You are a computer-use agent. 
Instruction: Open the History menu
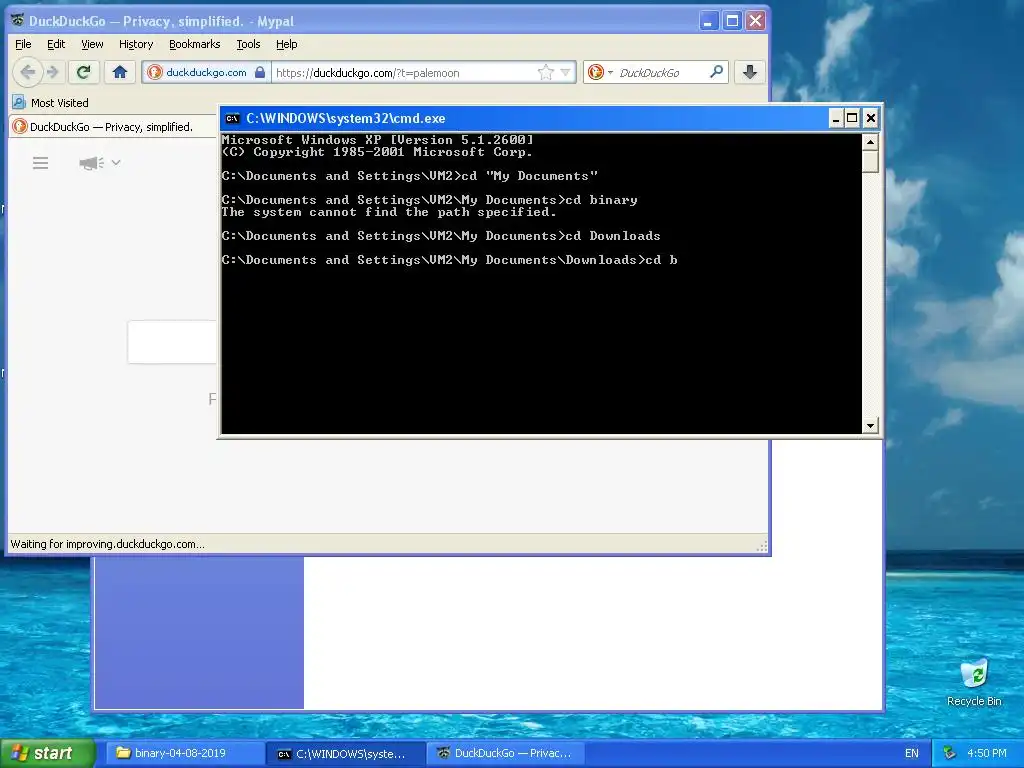coord(136,44)
